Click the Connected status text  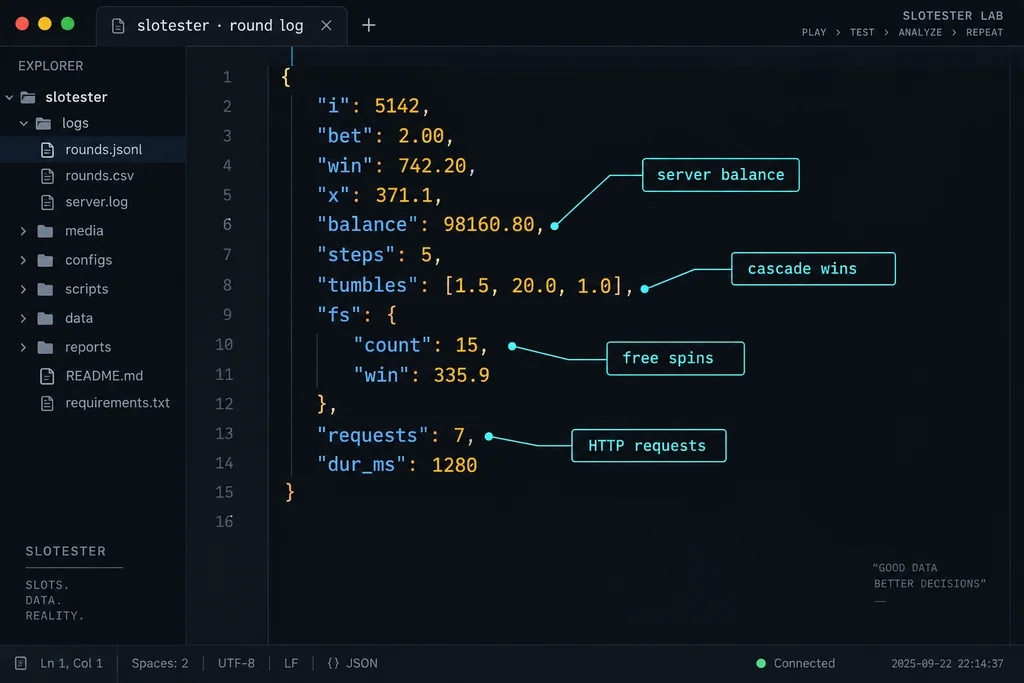804,663
